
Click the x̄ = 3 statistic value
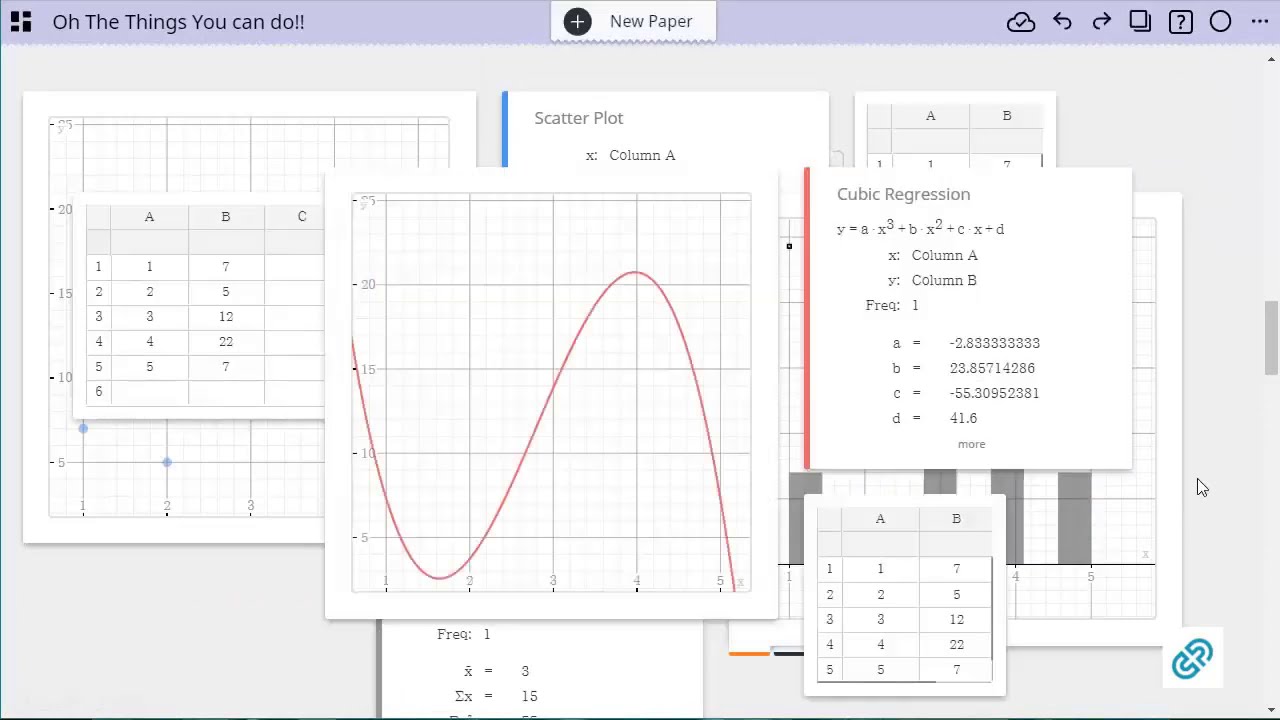[525, 671]
